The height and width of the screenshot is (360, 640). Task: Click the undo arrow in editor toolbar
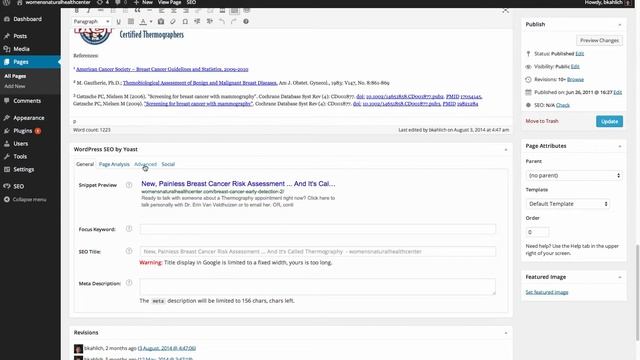click(222, 22)
